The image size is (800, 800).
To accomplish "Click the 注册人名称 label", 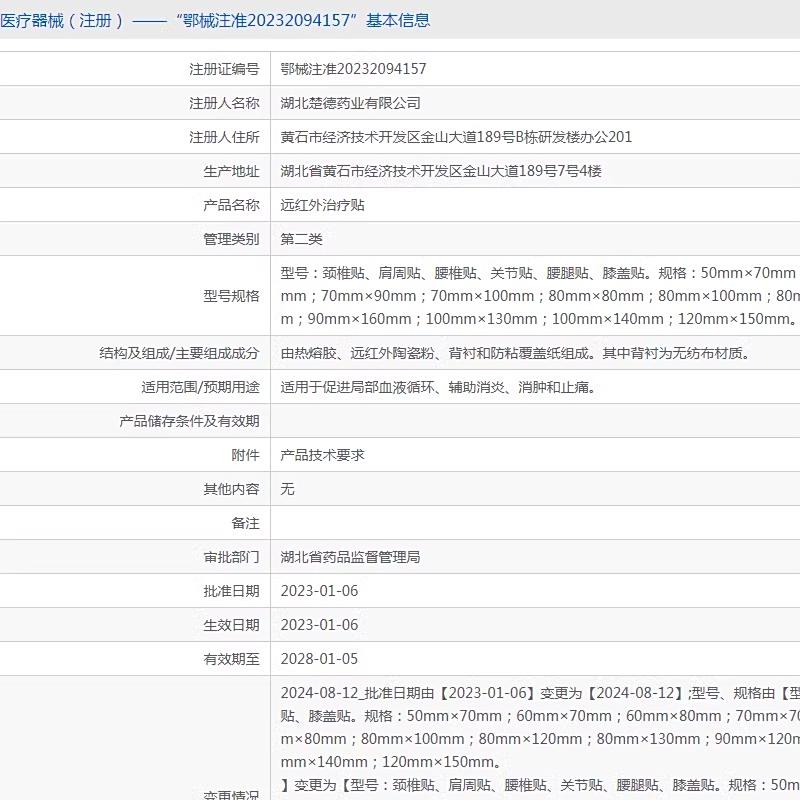I will (224, 103).
